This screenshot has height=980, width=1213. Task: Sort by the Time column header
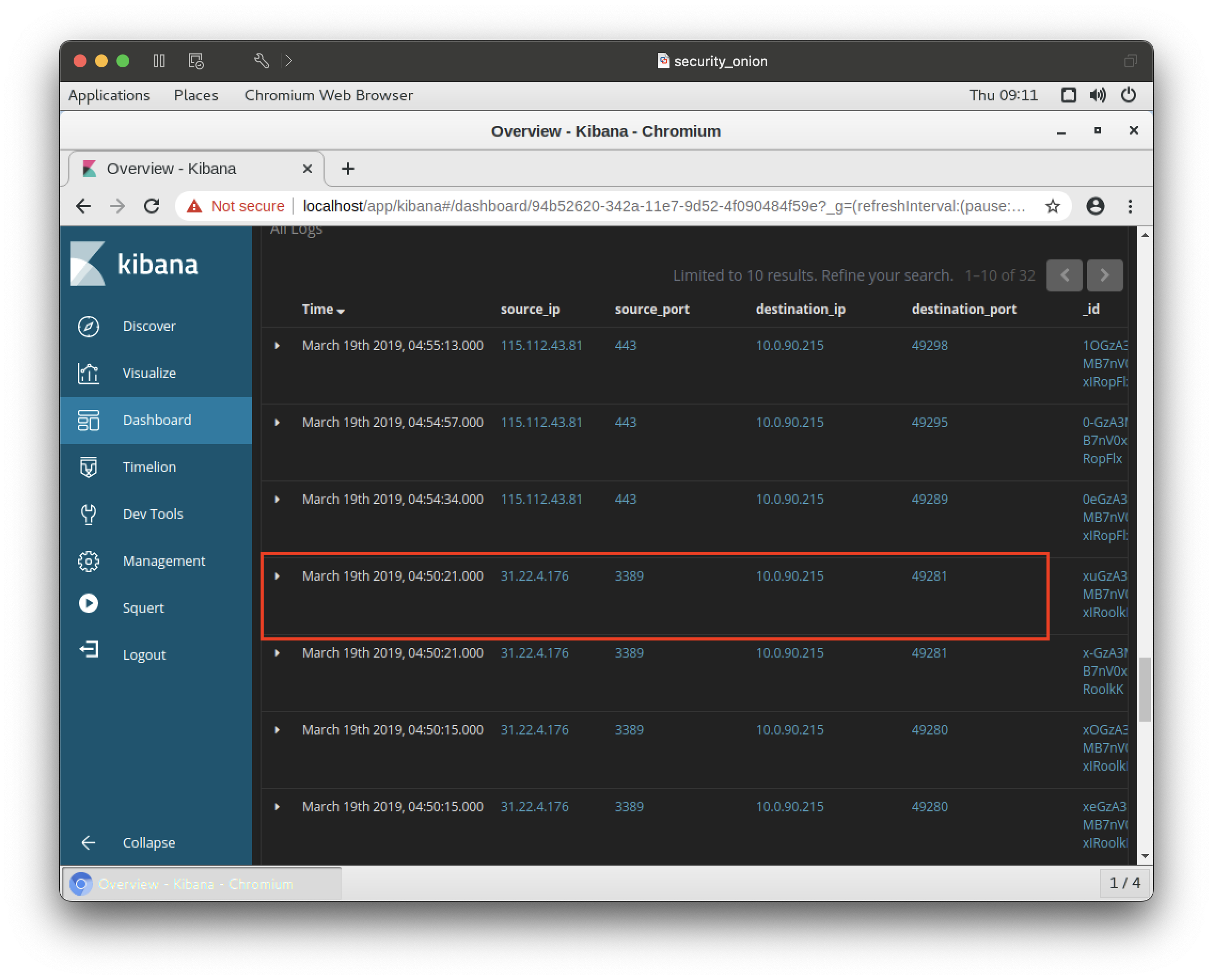(323, 310)
